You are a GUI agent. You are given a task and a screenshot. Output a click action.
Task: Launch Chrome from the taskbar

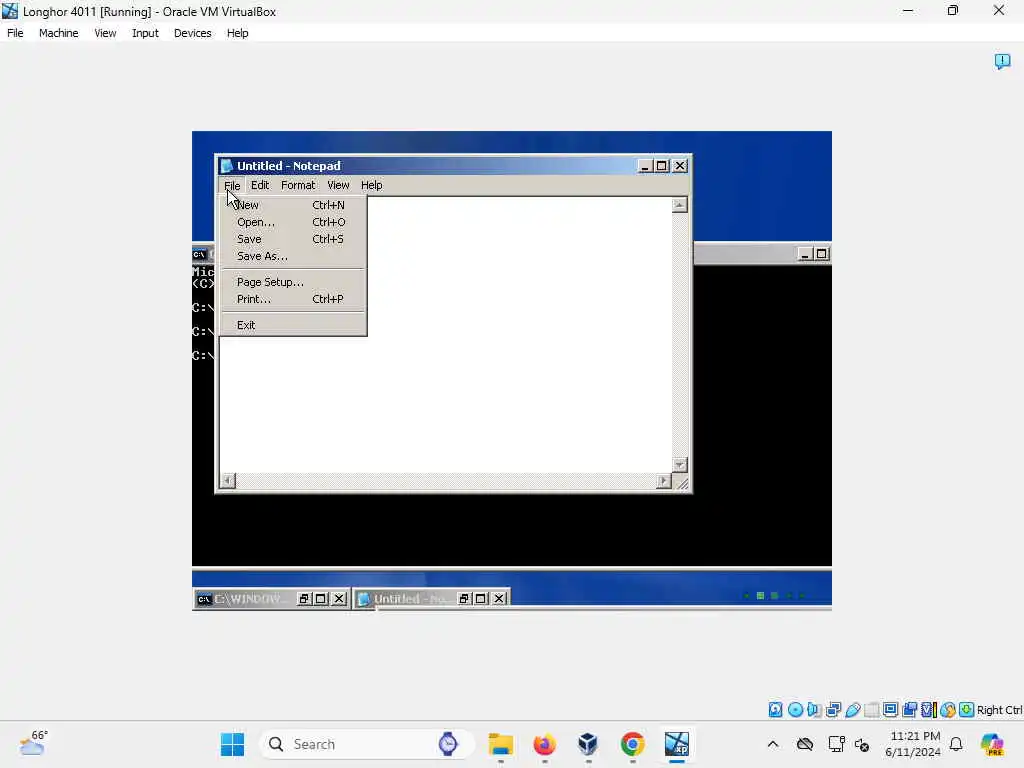click(x=632, y=744)
